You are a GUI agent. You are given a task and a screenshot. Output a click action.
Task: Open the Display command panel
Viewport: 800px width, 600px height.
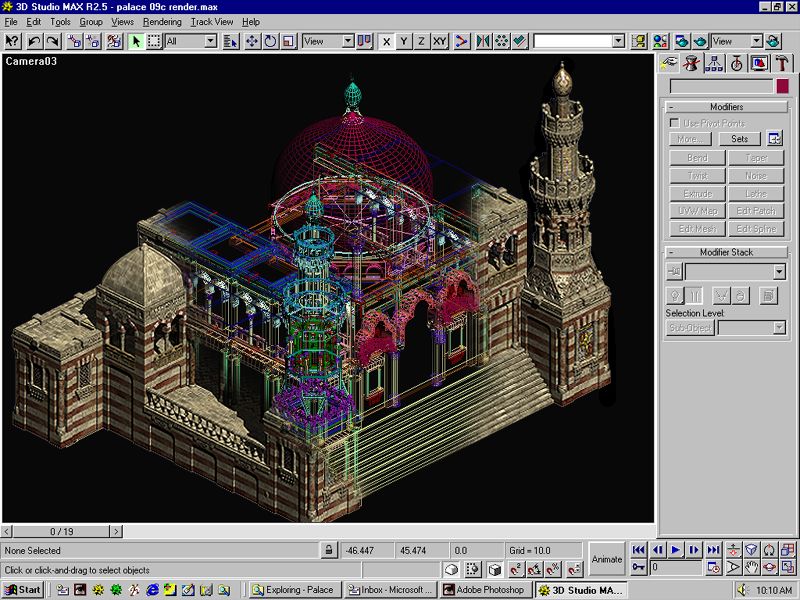point(760,63)
